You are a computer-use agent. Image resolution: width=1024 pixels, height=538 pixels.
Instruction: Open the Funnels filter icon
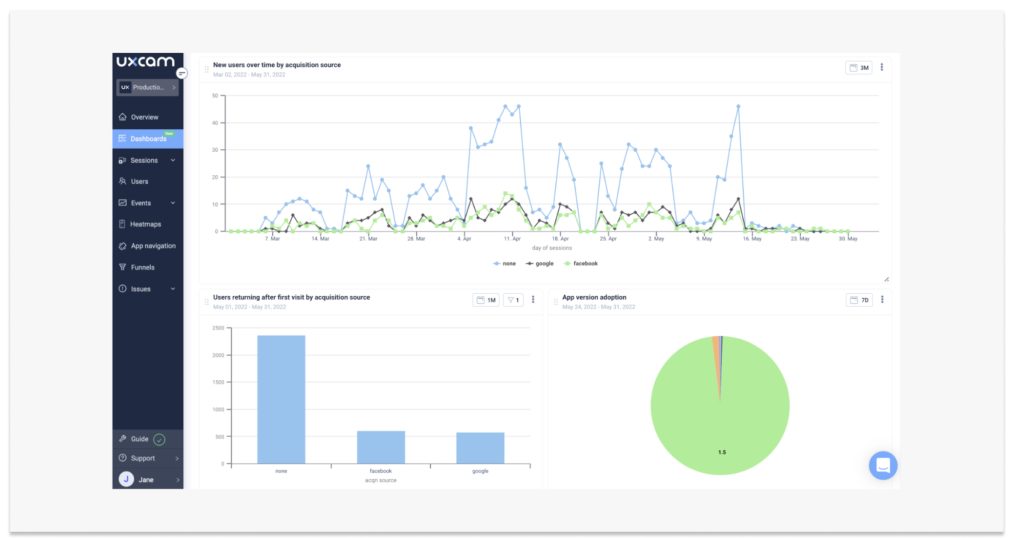(122, 267)
